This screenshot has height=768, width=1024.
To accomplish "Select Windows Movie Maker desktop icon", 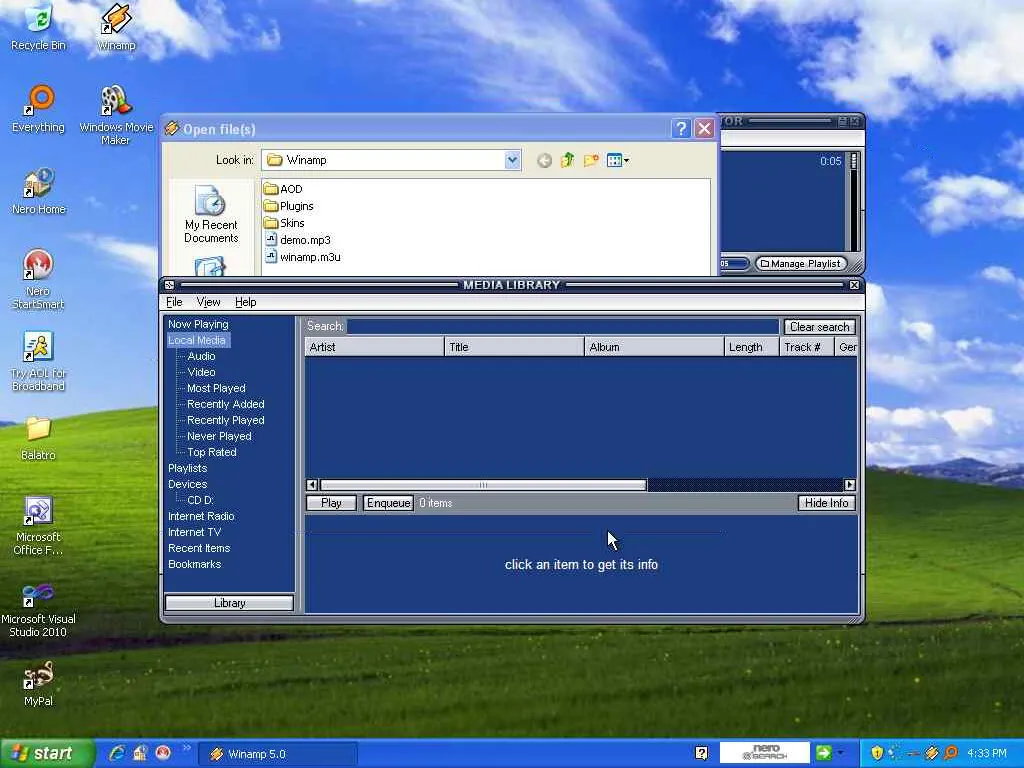I will [x=116, y=115].
